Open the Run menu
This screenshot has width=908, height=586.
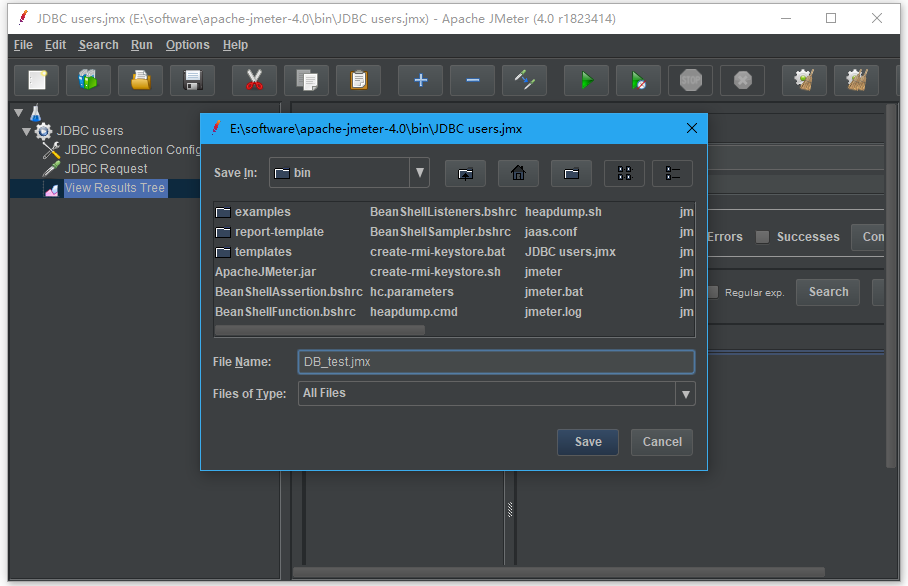pos(142,45)
